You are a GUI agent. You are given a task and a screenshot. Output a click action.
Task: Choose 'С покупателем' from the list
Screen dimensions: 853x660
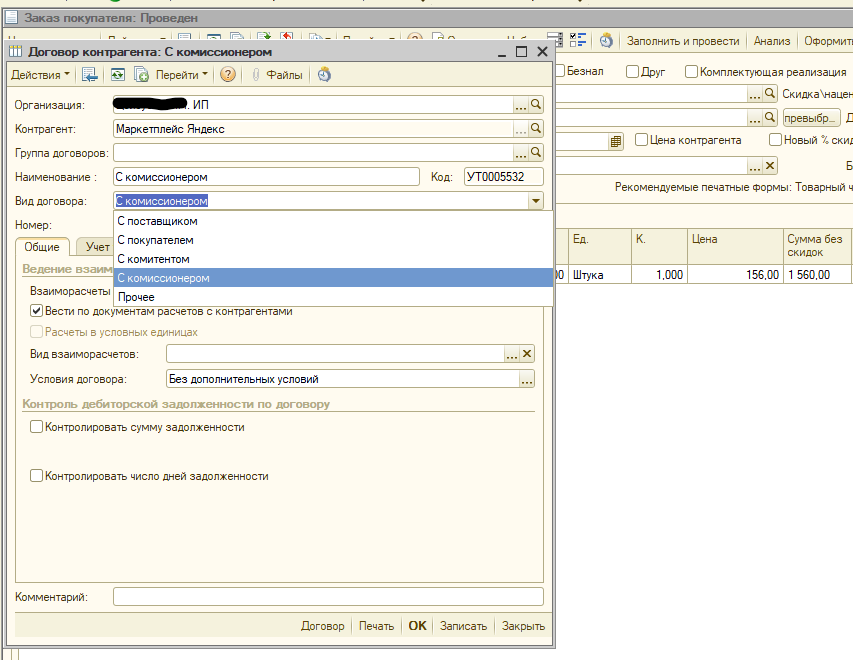333,240
